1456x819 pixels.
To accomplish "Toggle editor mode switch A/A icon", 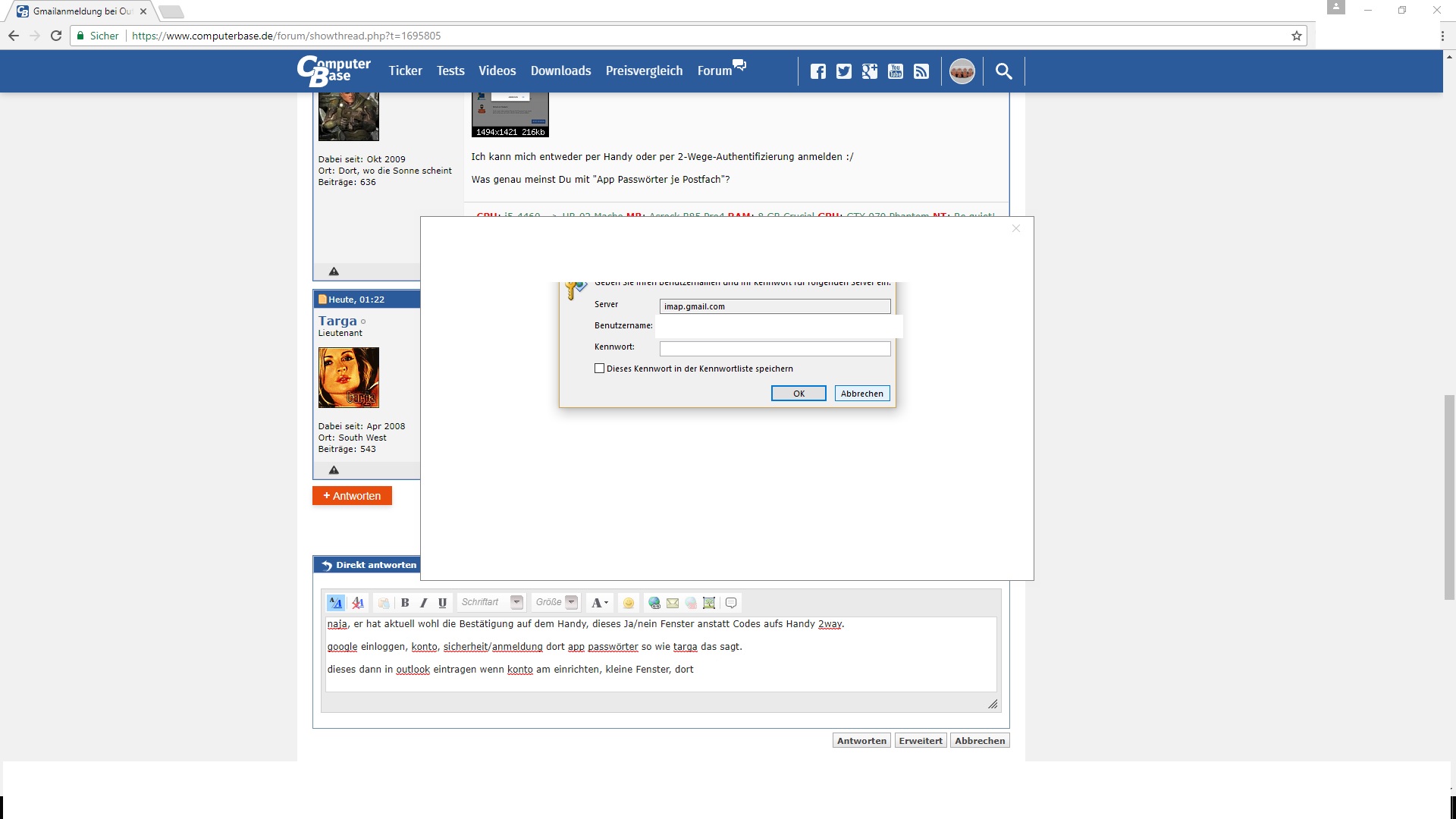I will coord(336,603).
